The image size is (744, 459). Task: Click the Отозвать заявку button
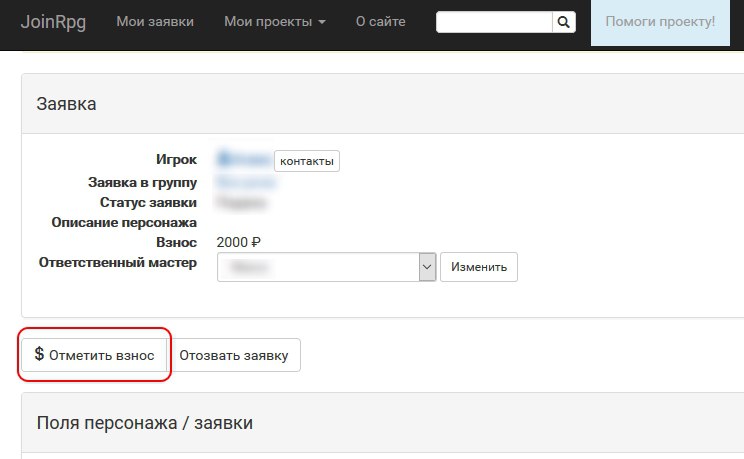coord(234,355)
